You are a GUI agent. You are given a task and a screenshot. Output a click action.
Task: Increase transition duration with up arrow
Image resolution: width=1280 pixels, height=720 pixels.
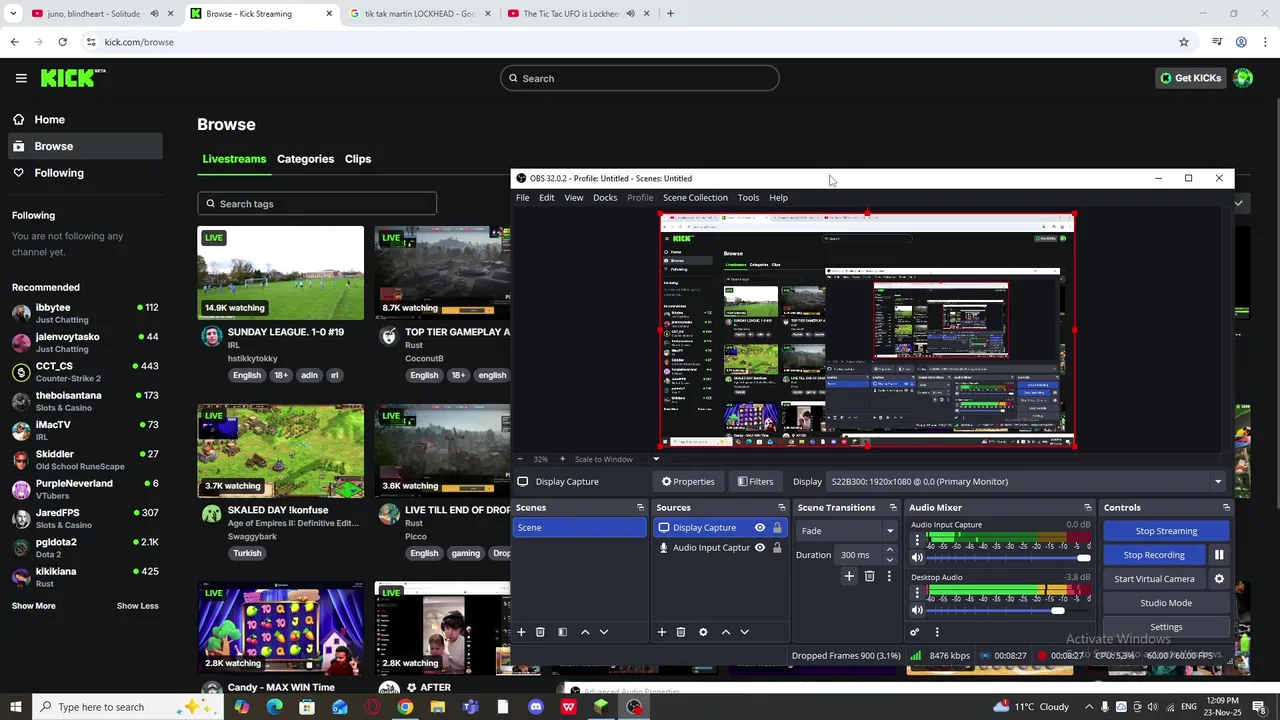point(889,550)
